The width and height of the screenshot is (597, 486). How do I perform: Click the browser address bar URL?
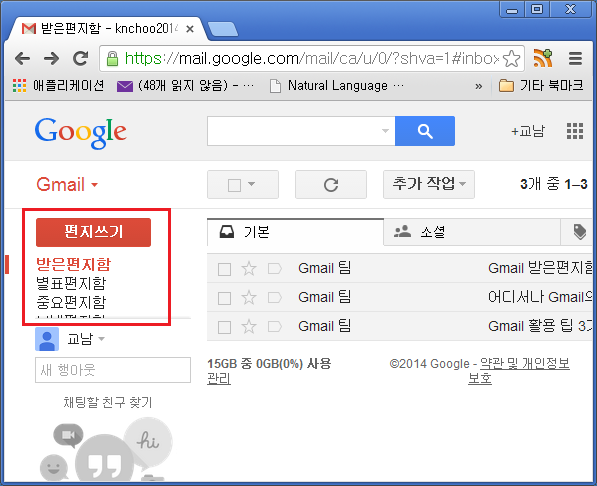point(311,59)
